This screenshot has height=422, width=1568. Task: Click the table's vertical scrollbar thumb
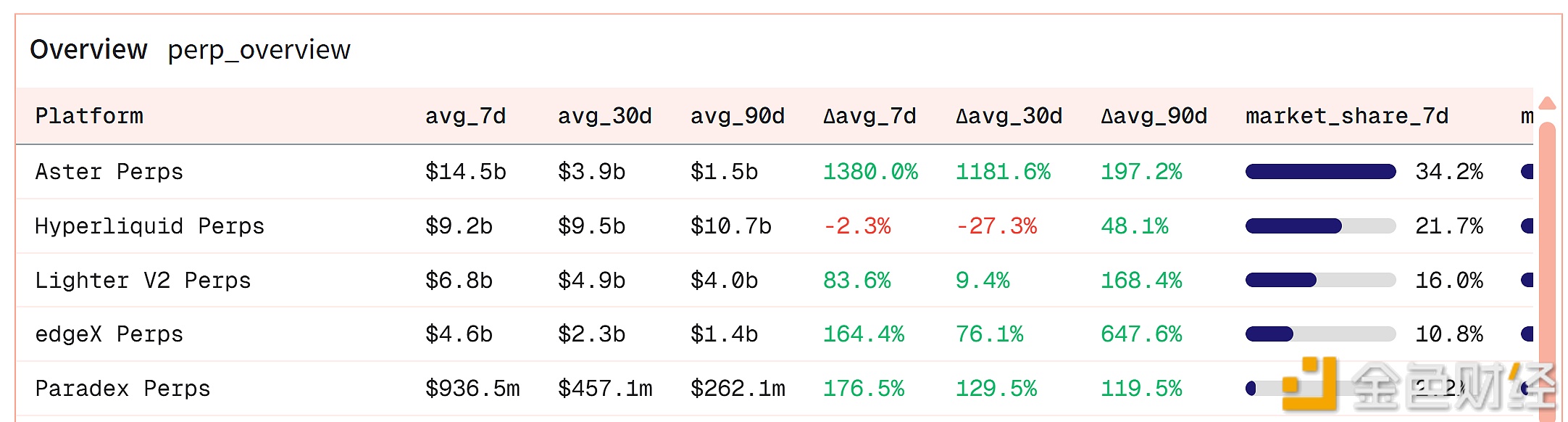[1547, 268]
